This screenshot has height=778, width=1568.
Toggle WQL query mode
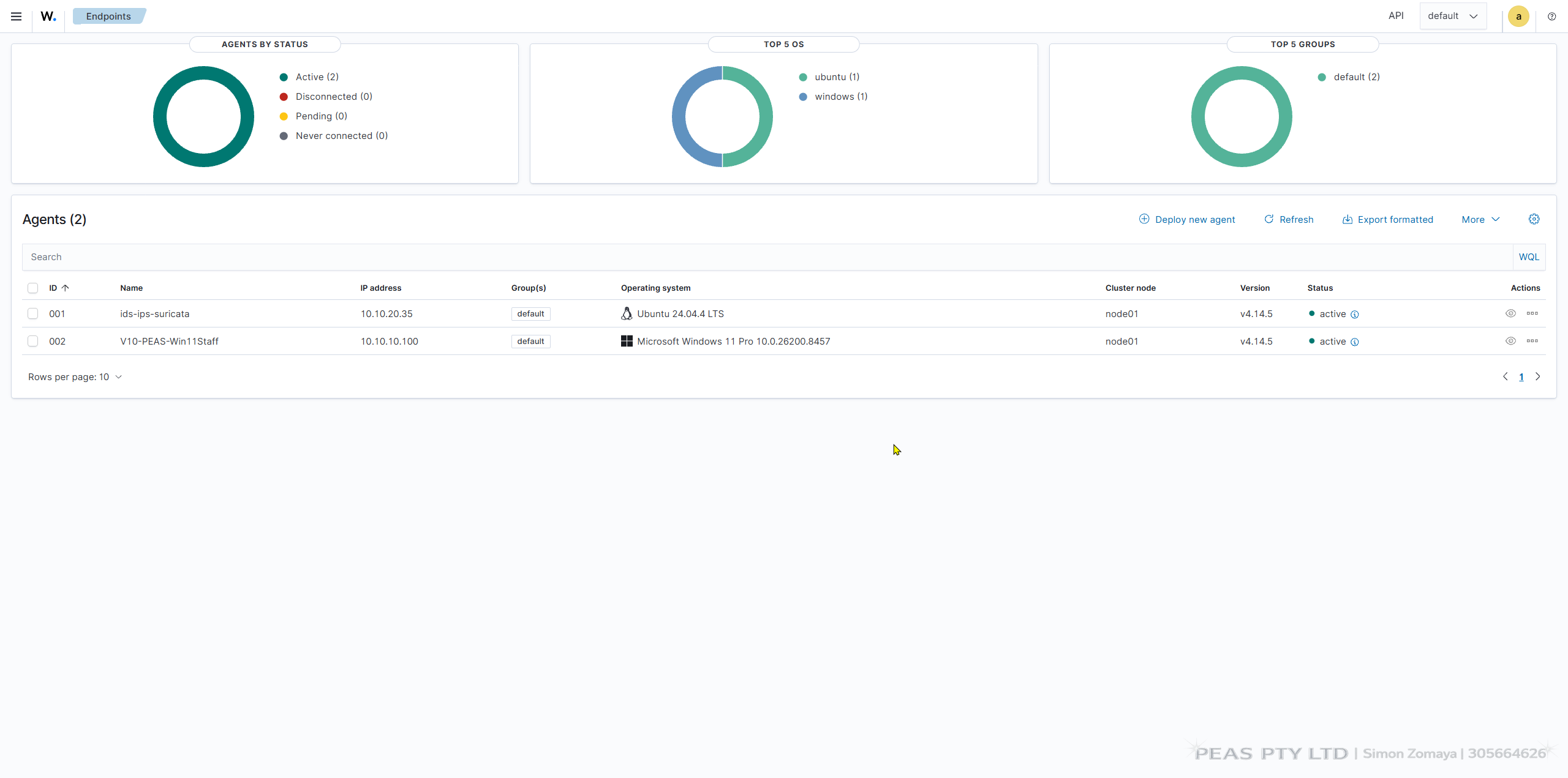point(1529,257)
